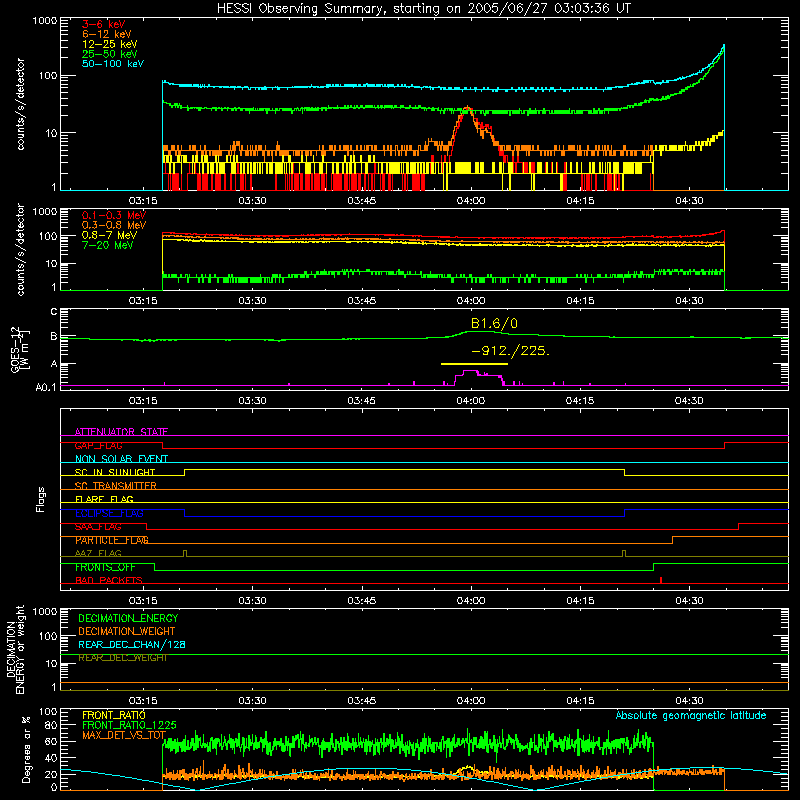Screen dimensions: 800x800
Task: Select the 3-6 keV legend label
Action: [104, 24]
